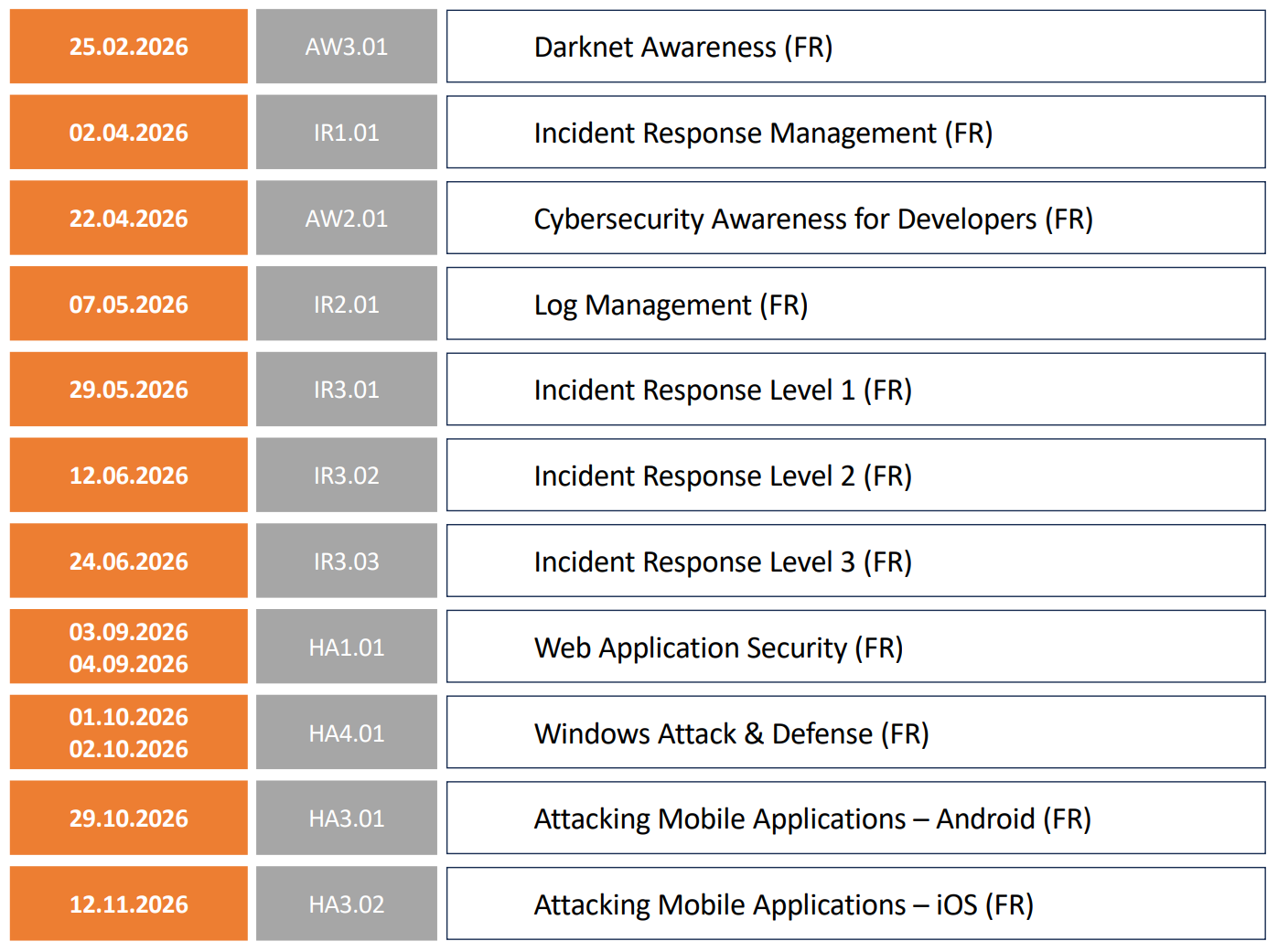Click the 03.09.2026 / 04.09.2026 date box
Image resolution: width=1278 pixels, height=952 pixels.
click(x=129, y=647)
